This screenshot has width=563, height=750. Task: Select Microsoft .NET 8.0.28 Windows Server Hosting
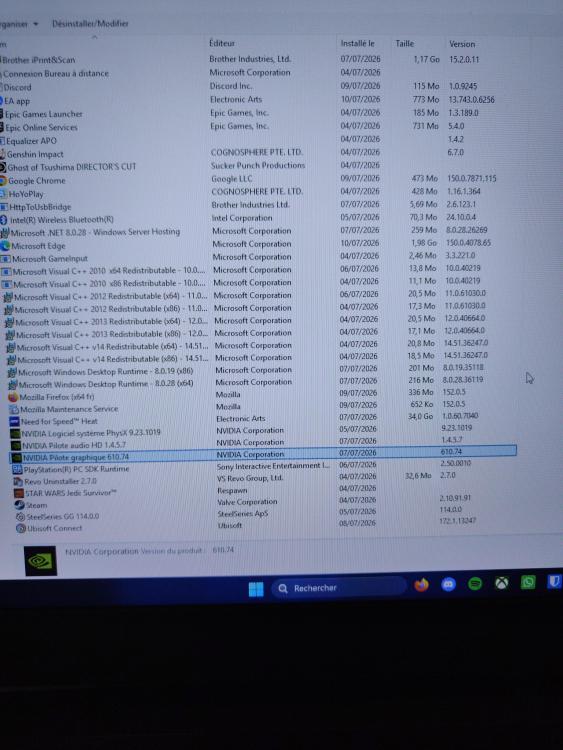(x=95, y=232)
